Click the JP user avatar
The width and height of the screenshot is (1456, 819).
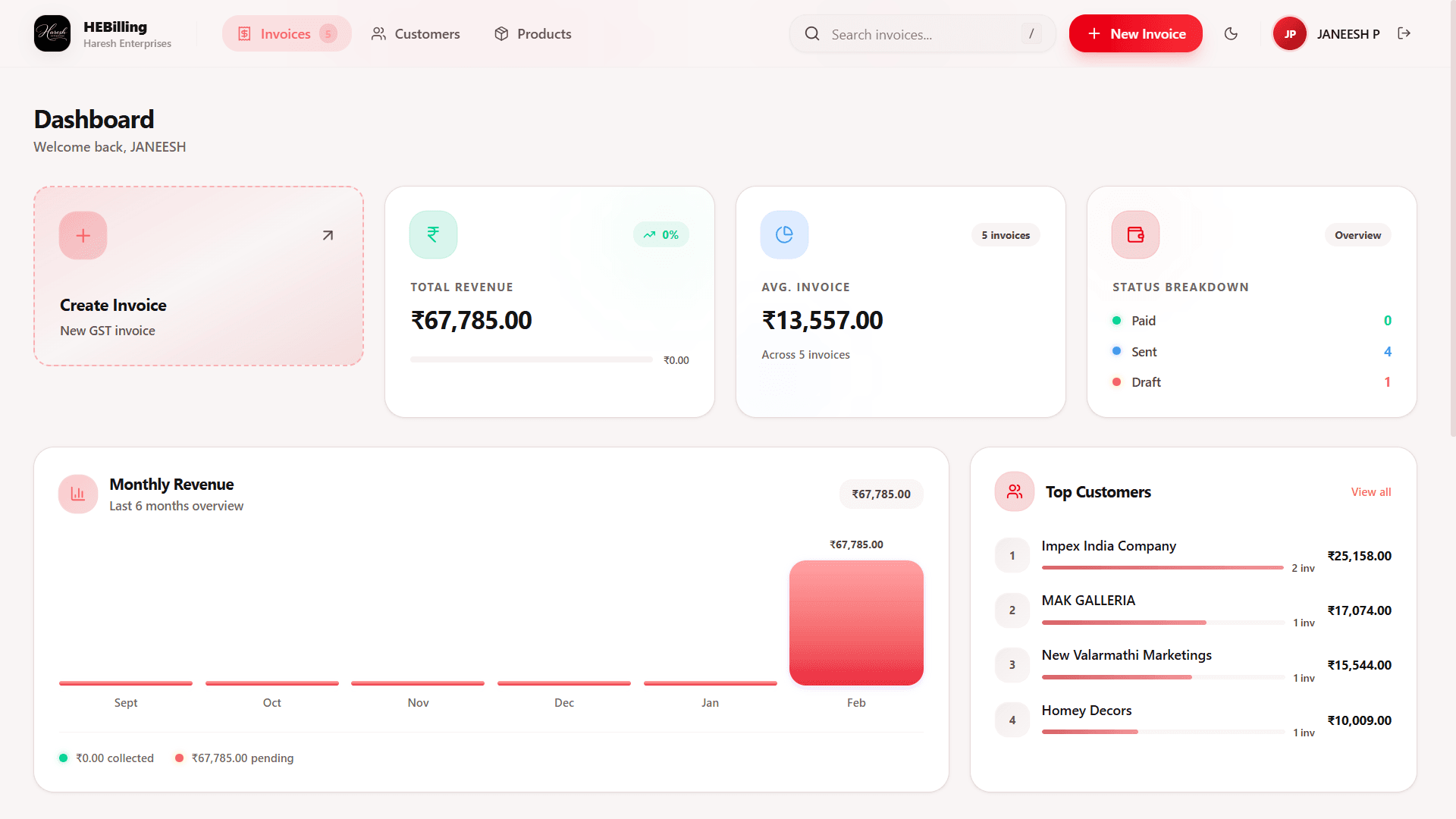click(x=1289, y=33)
